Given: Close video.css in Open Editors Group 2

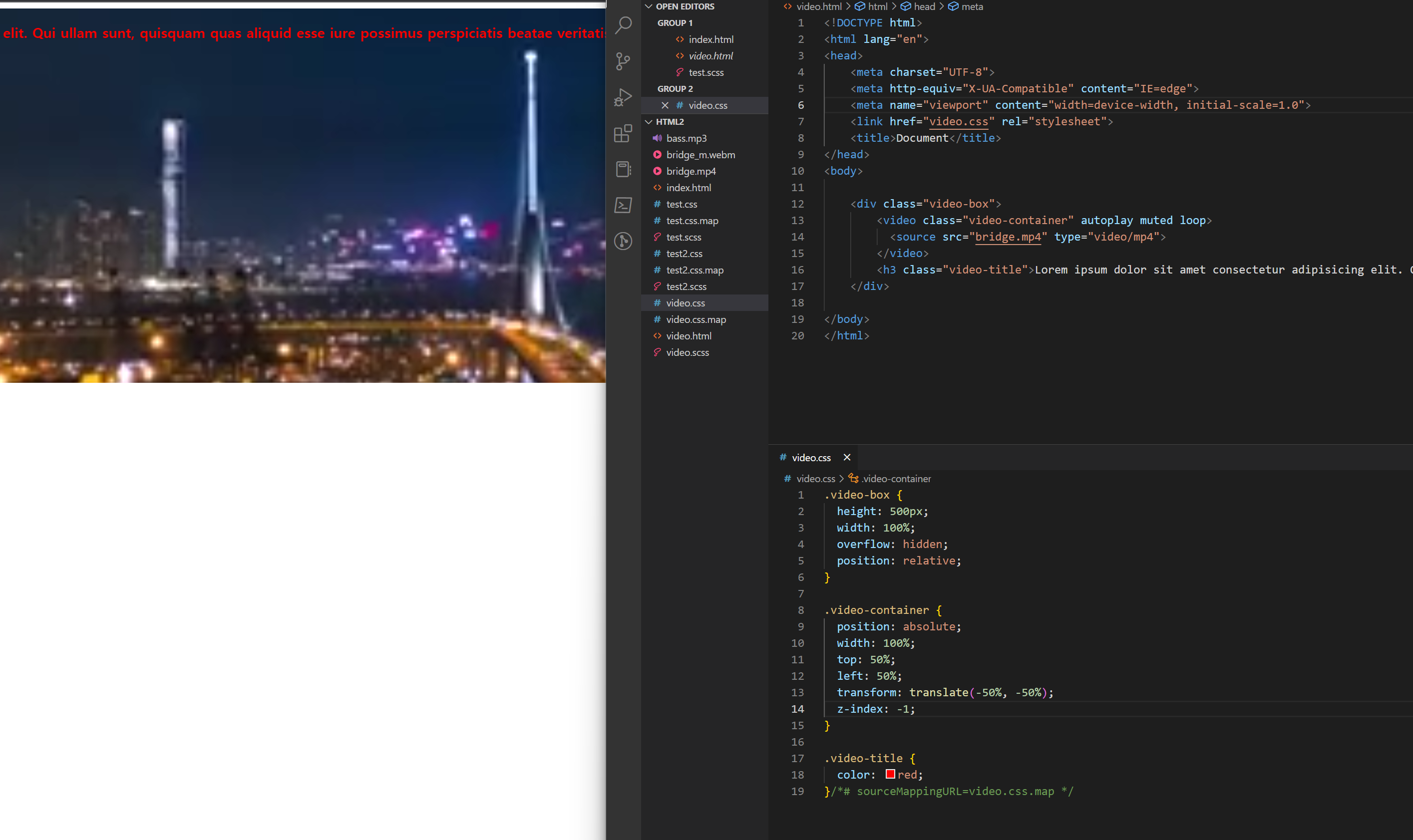Looking at the screenshot, I should [x=665, y=105].
